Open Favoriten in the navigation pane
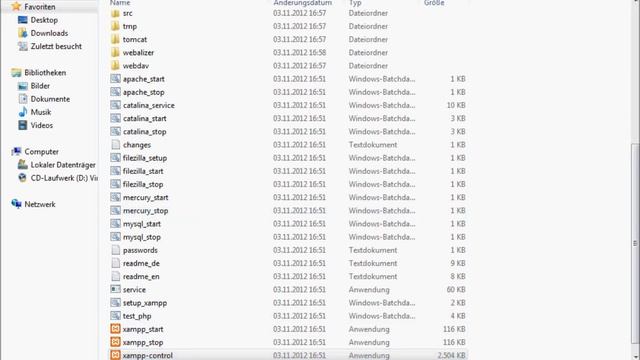 (40, 7)
